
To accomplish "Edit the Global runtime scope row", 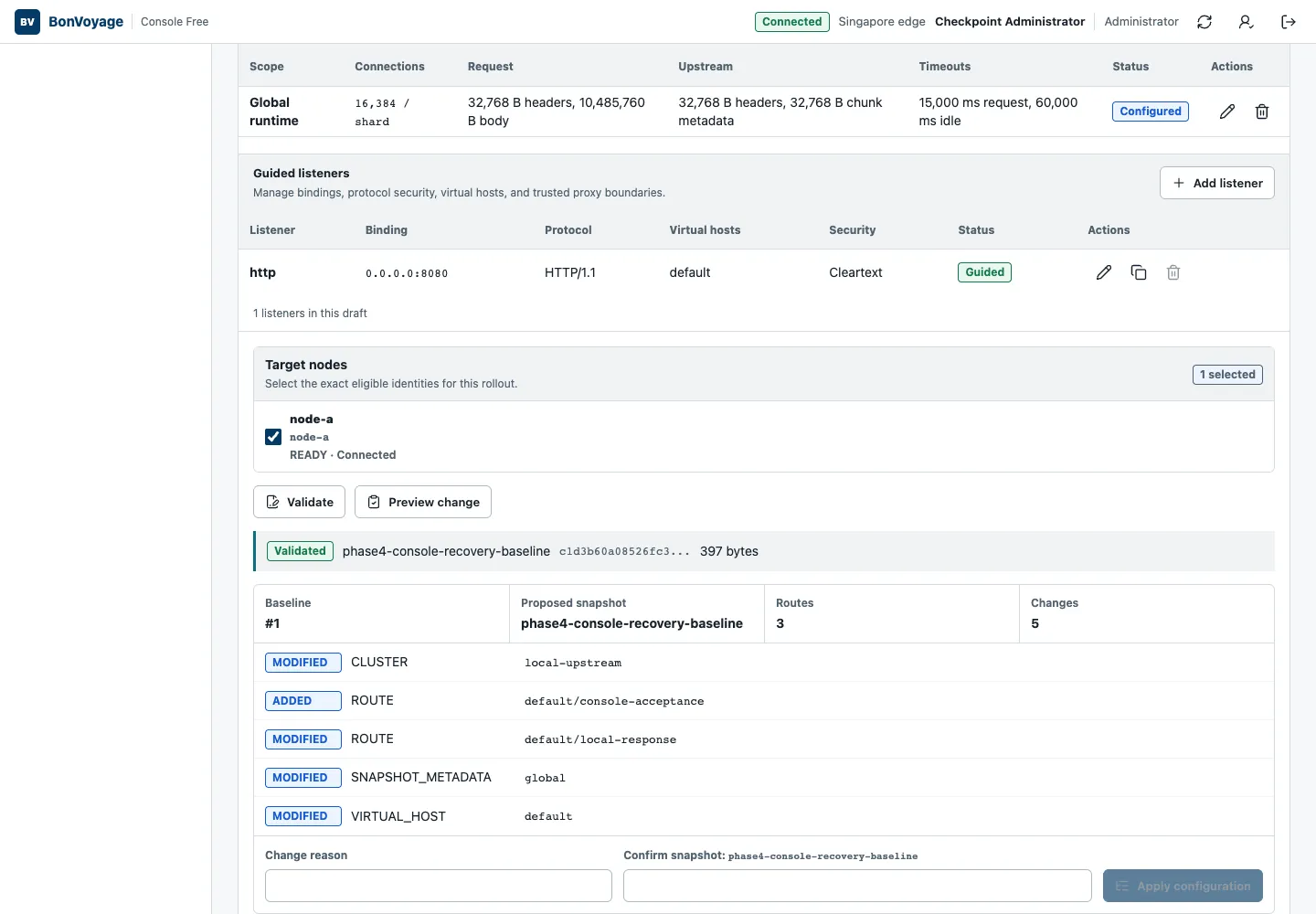I will tap(1227, 112).
